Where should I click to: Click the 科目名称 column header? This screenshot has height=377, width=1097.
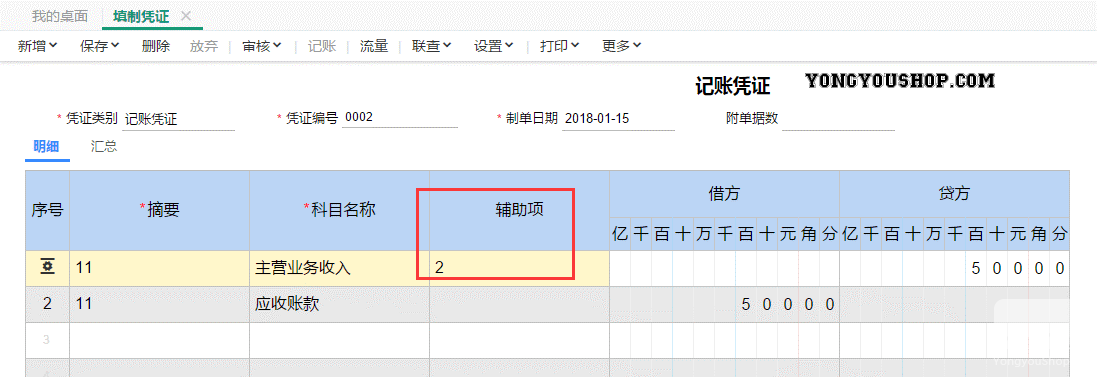(x=339, y=210)
